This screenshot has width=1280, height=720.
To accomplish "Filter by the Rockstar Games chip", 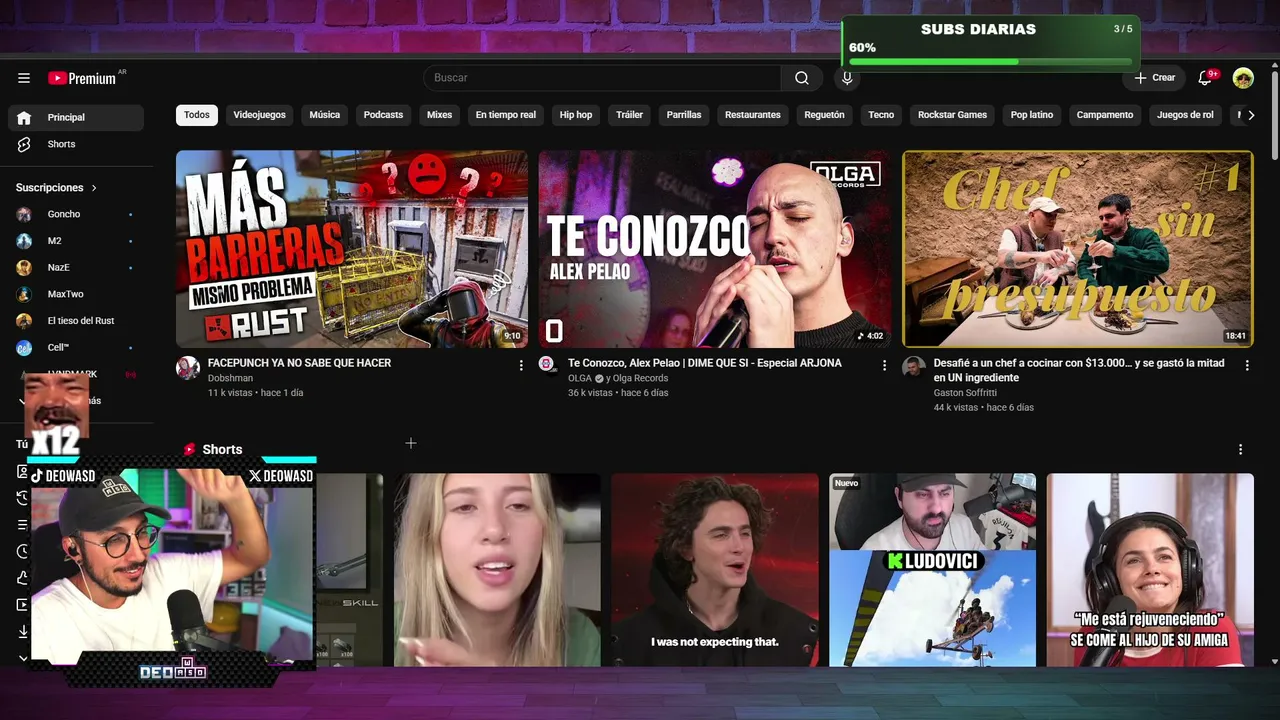I will (x=953, y=115).
